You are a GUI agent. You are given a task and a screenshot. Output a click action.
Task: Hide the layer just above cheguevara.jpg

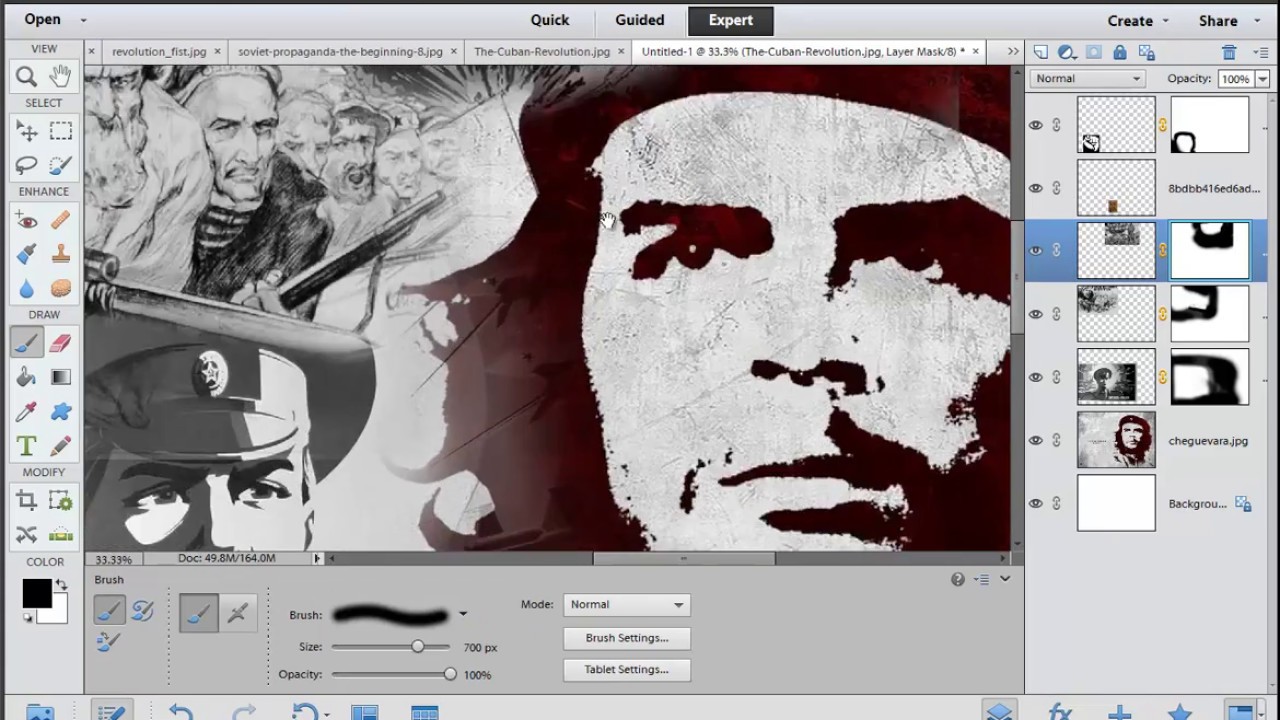click(x=1036, y=377)
